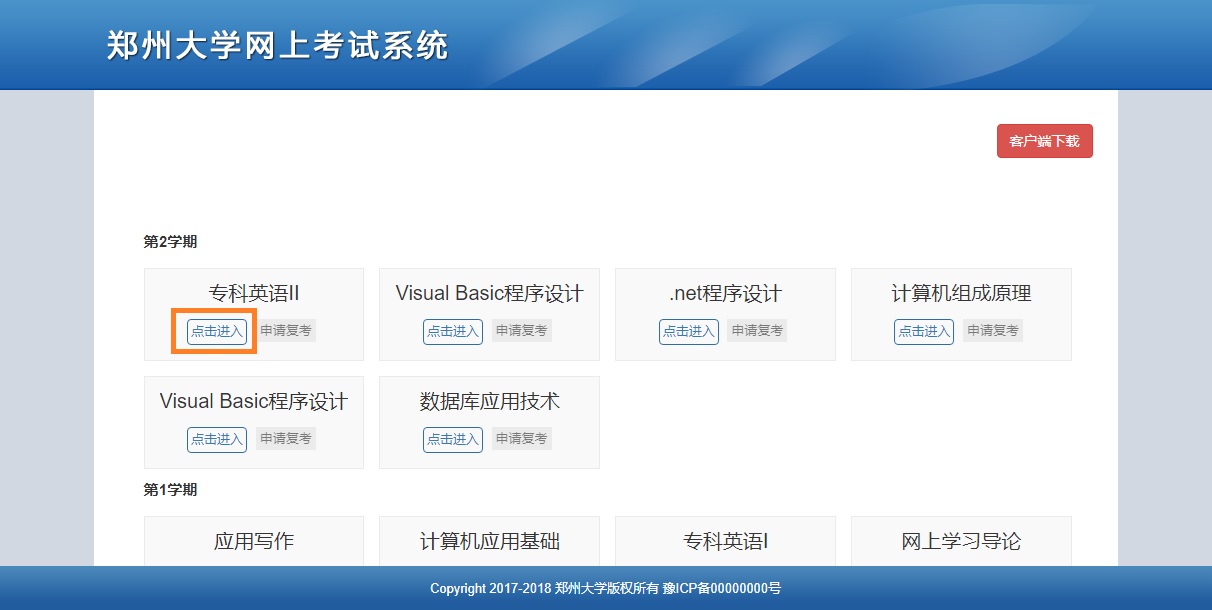1212x610 pixels.
Task: Click 申请复考 for Visual Basic beside 数据库应用技术
Action: 285,439
